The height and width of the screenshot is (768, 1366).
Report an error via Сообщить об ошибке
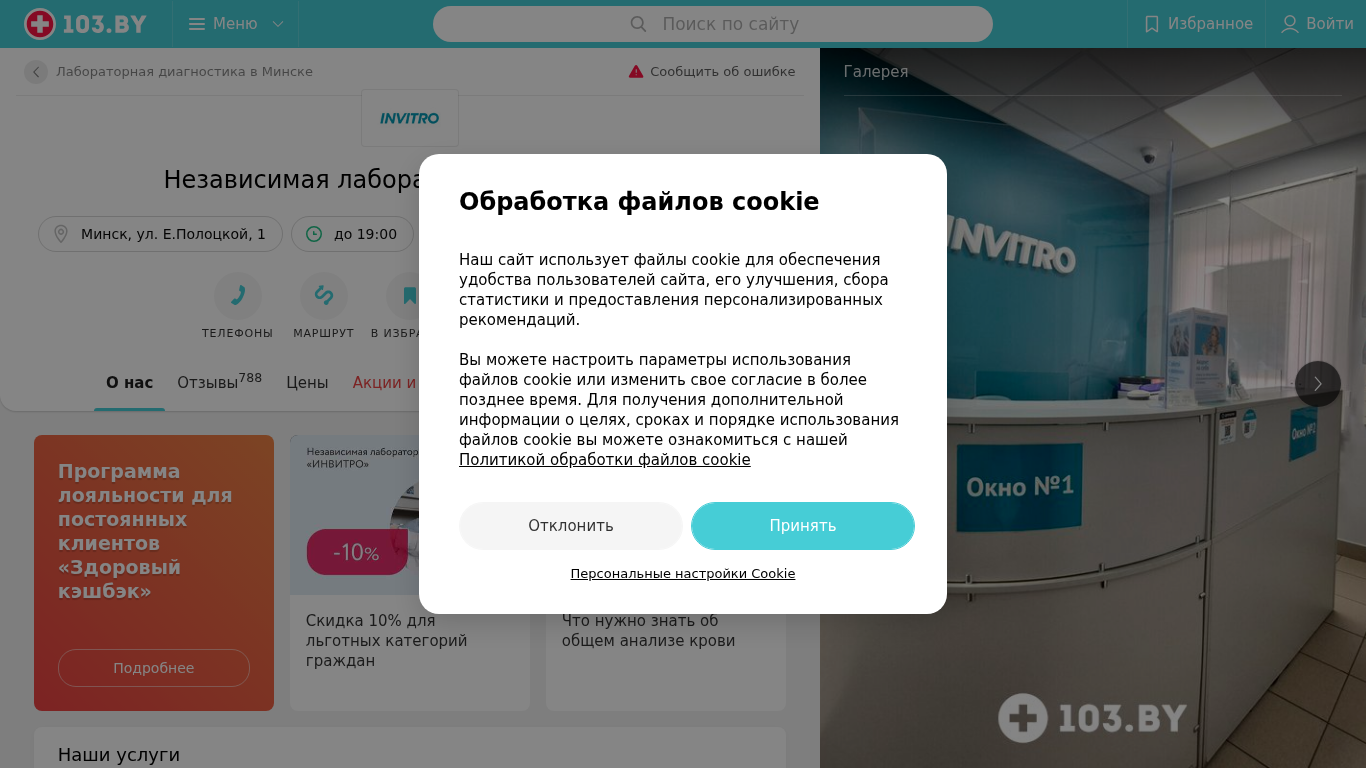712,72
